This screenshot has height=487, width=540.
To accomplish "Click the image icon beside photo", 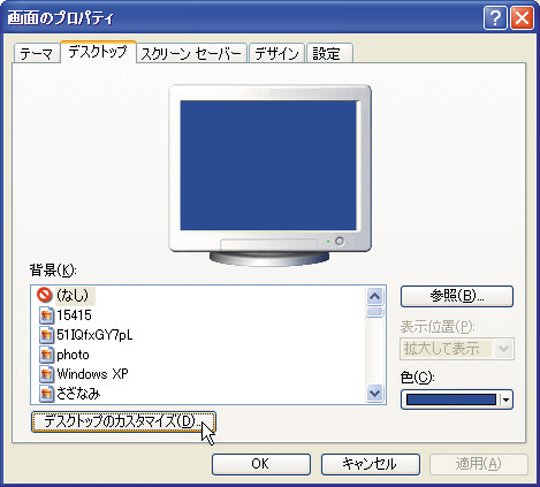I will pos(46,355).
